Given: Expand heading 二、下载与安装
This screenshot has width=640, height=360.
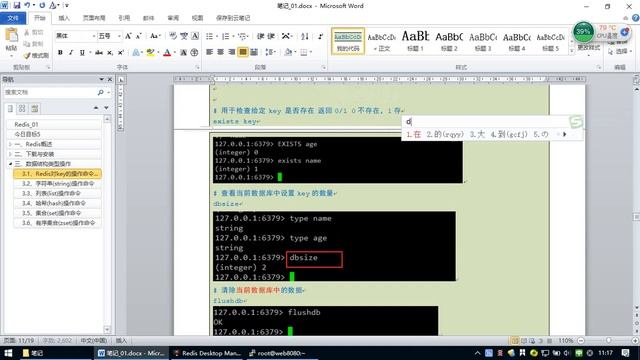Looking at the screenshot, I should (x=10, y=154).
